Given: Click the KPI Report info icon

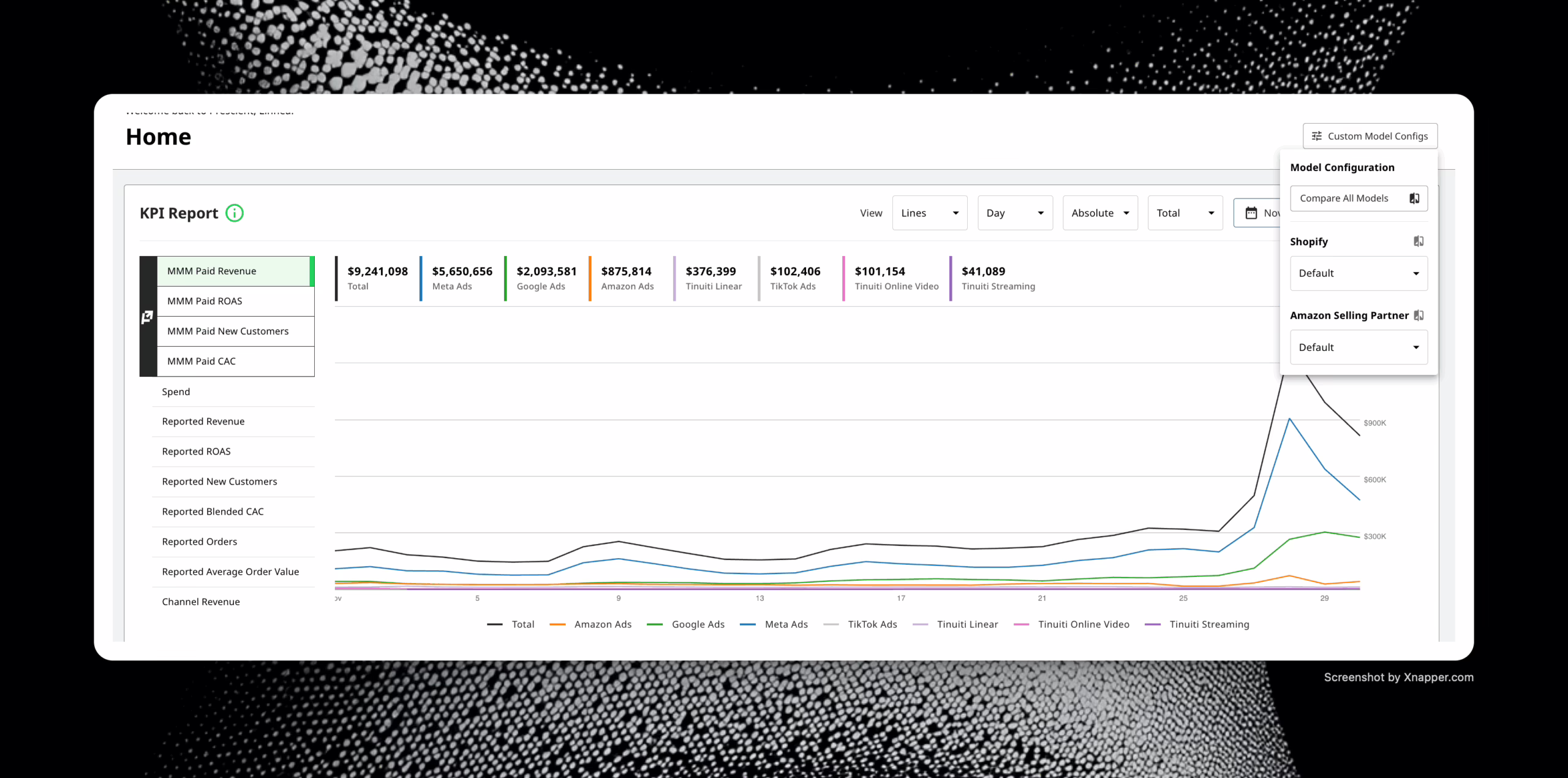Looking at the screenshot, I should [235, 213].
